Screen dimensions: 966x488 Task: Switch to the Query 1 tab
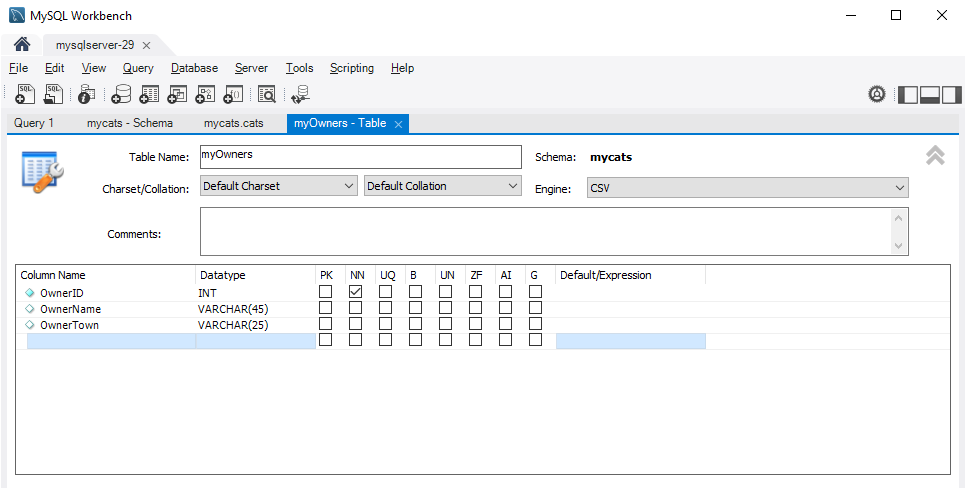click(x=34, y=123)
